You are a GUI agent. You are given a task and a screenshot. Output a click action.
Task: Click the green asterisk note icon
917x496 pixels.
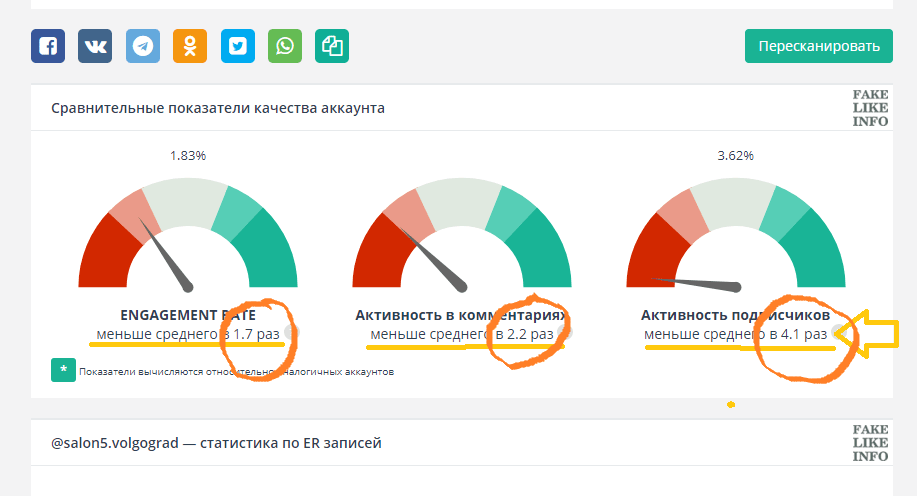(x=63, y=370)
